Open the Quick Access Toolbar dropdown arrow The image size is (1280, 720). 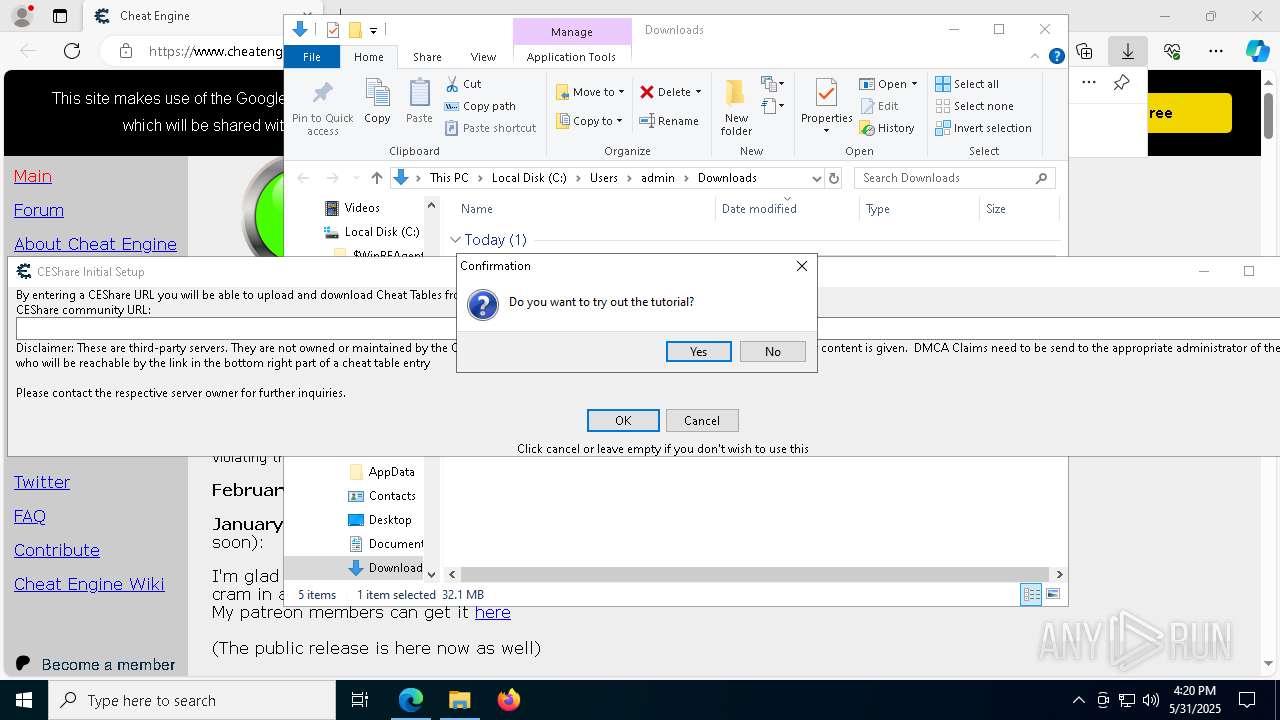tap(373, 30)
